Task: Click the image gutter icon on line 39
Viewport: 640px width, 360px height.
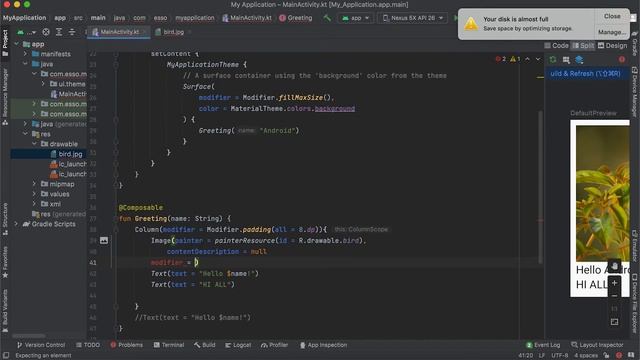Action: coord(104,240)
